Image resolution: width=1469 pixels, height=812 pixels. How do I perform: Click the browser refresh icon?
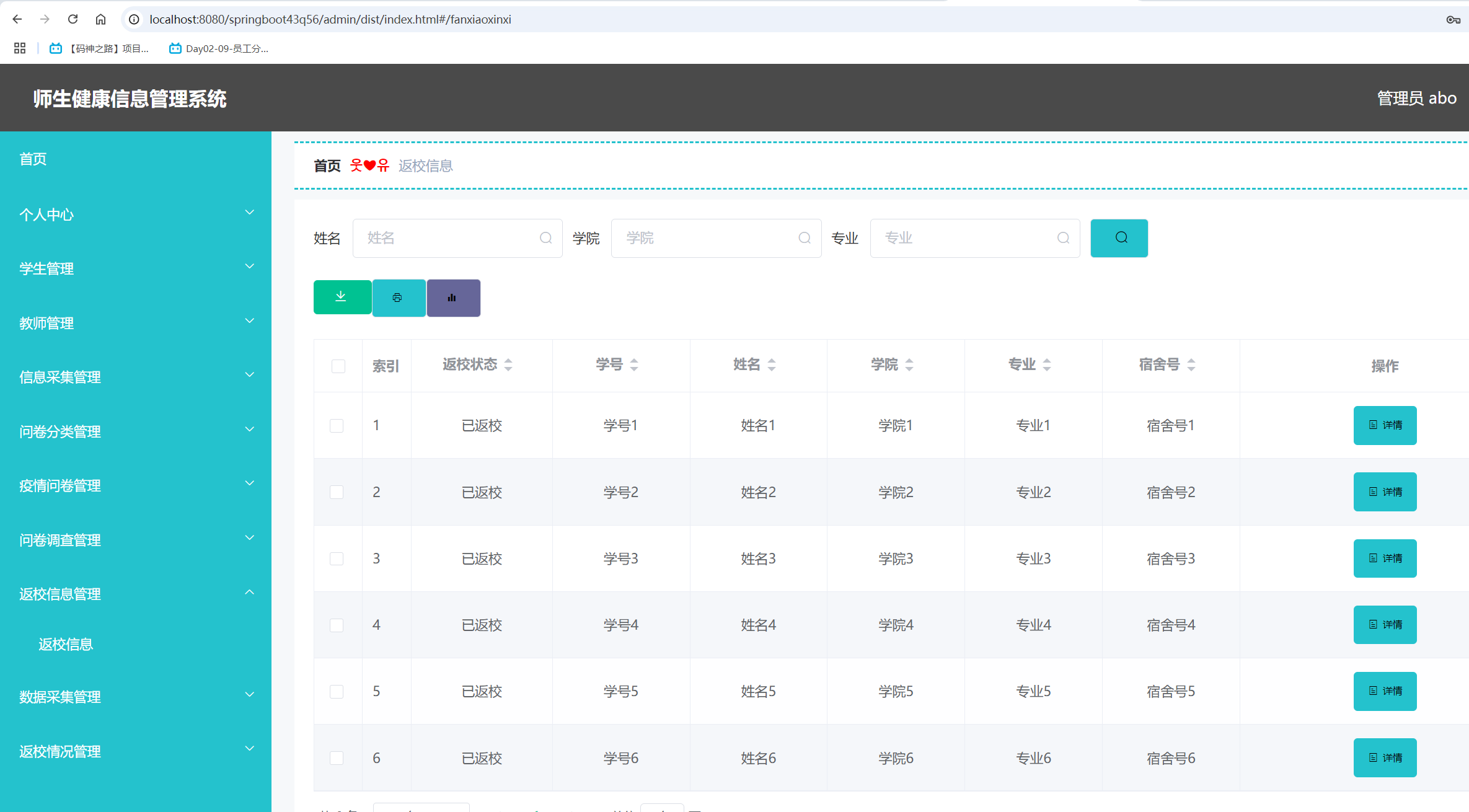[x=73, y=19]
